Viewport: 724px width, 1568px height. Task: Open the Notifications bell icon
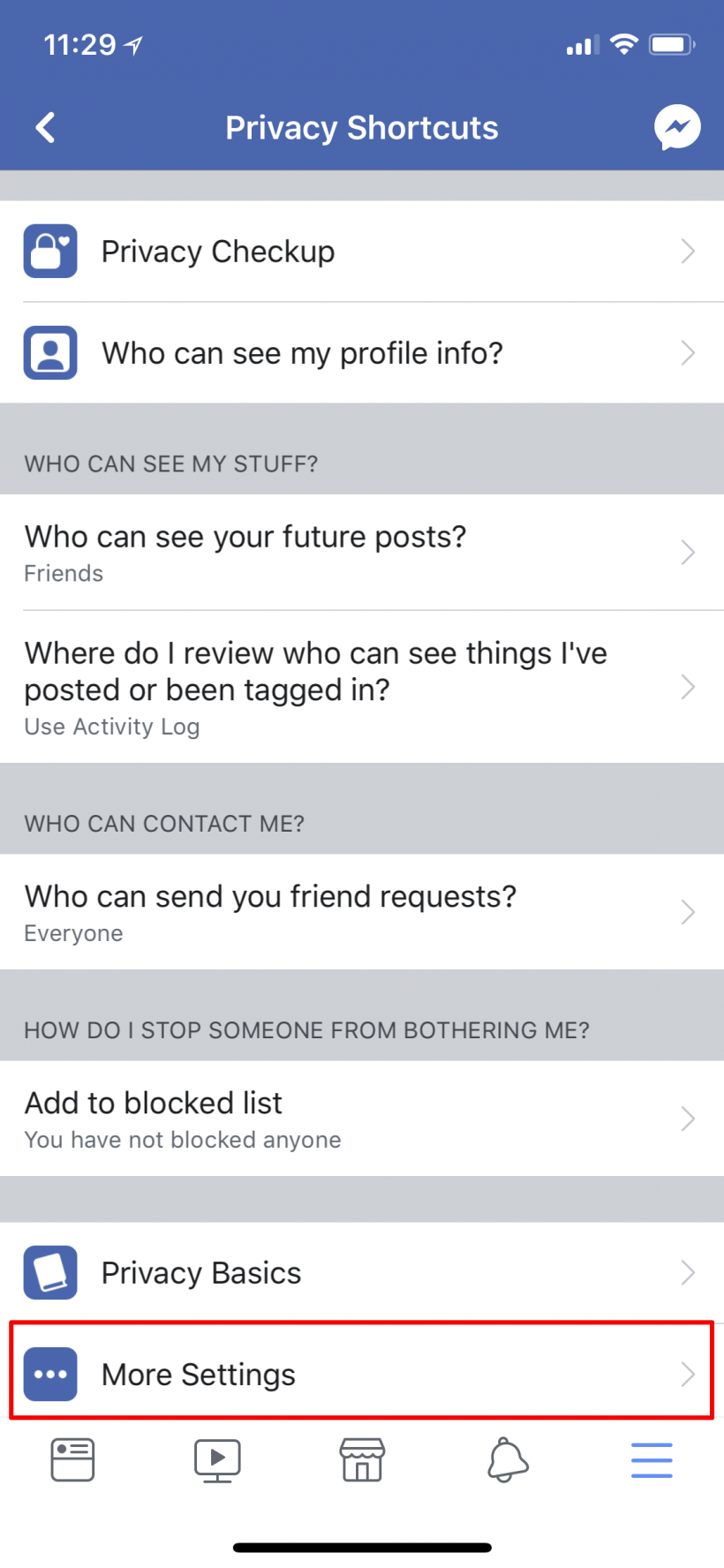click(508, 1460)
